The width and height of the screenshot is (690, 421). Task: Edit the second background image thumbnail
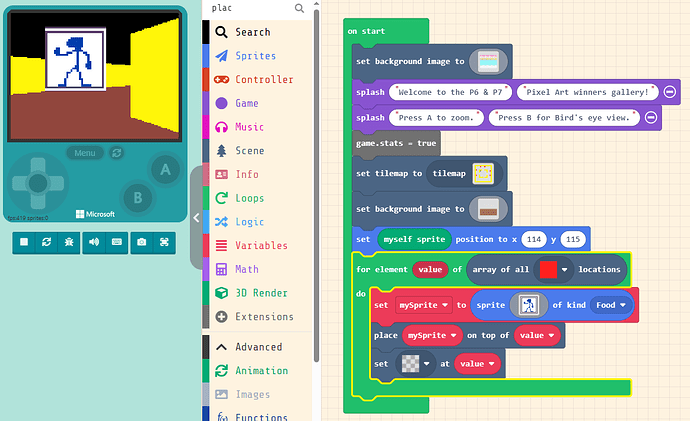click(x=488, y=209)
